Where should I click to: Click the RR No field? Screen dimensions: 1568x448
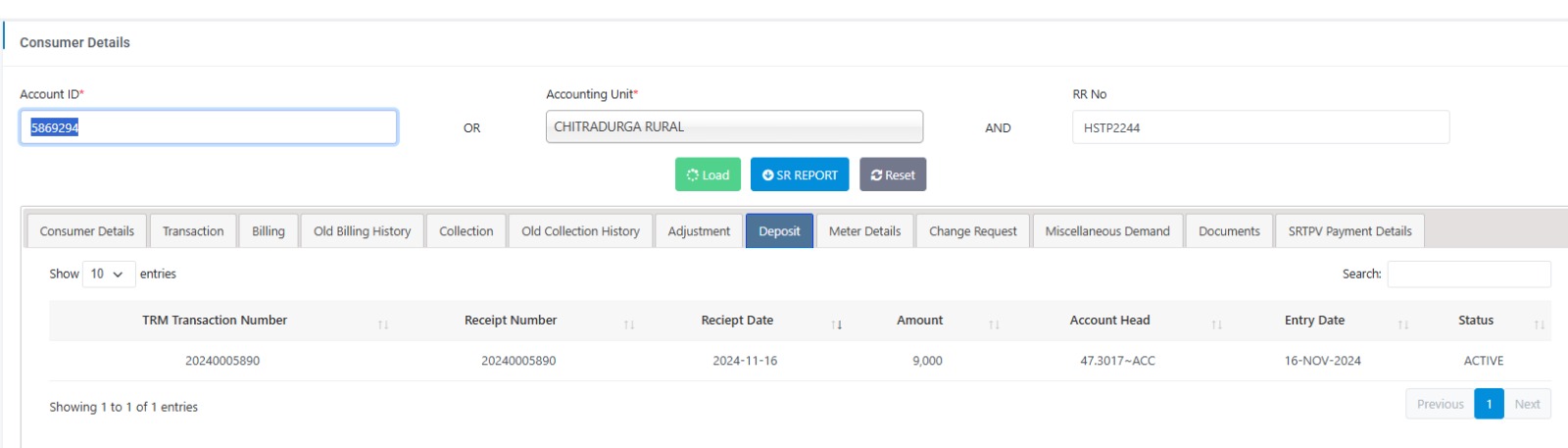pyautogui.click(x=1260, y=127)
